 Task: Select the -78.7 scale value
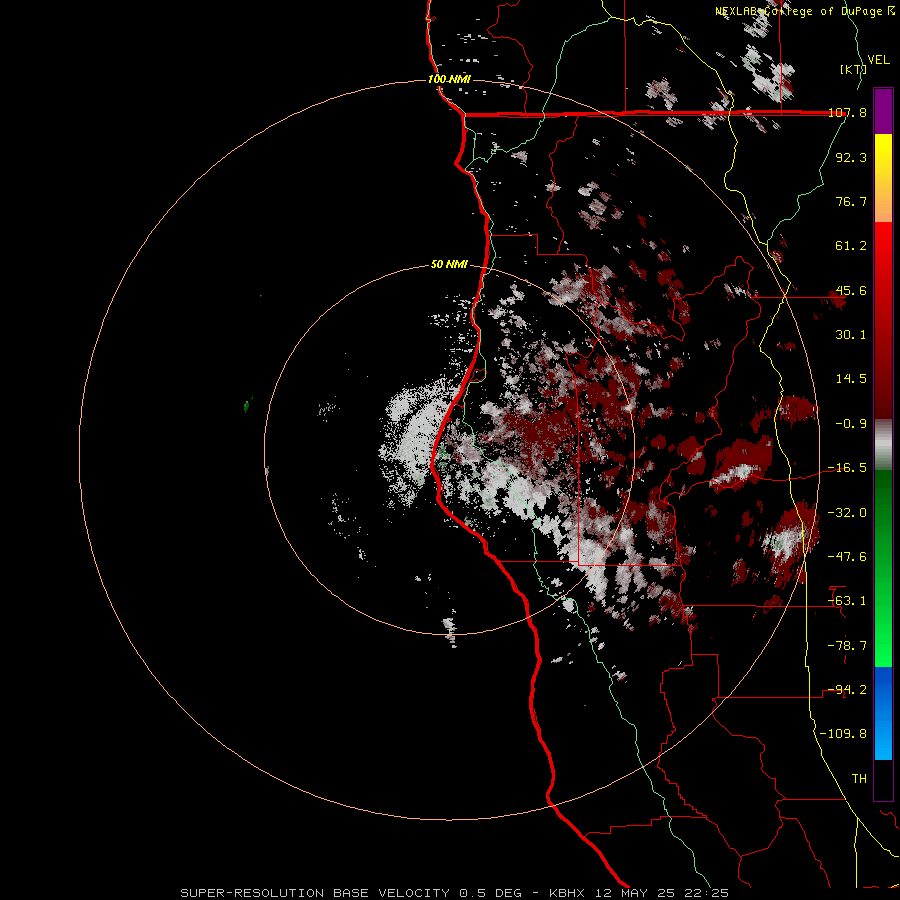coord(847,646)
